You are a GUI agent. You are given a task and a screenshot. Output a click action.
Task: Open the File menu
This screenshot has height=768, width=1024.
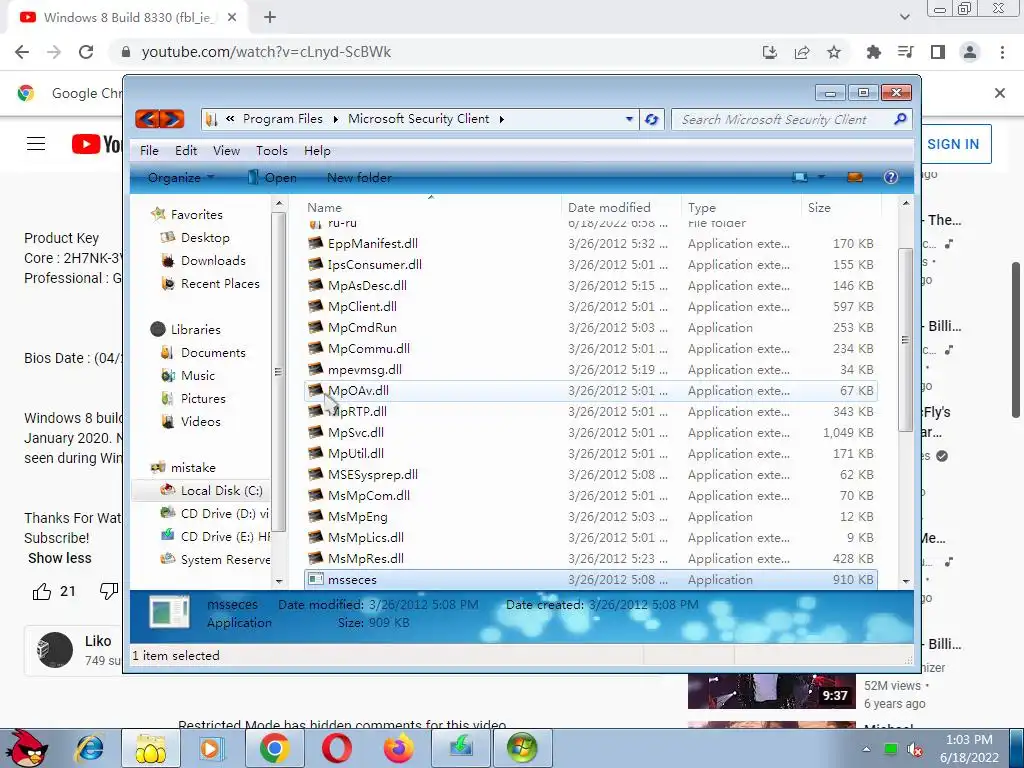(149, 151)
